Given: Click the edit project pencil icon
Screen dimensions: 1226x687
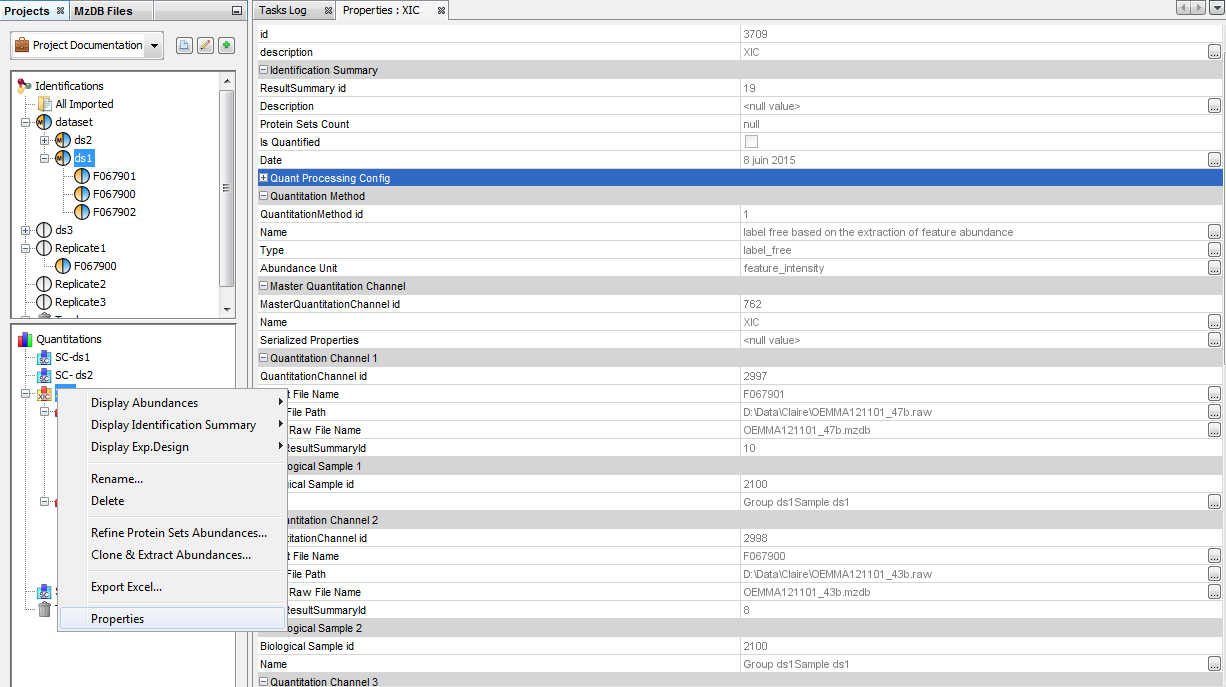Looking at the screenshot, I should click(x=205, y=45).
